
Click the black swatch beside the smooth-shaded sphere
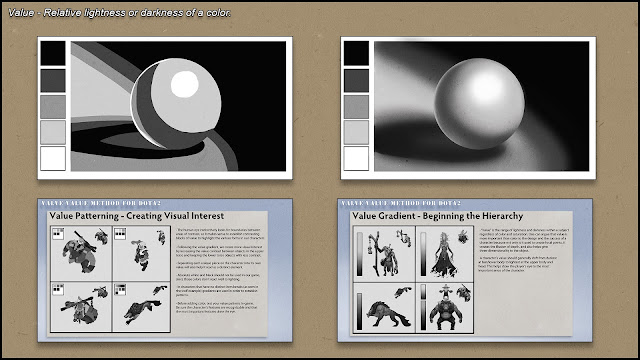[356, 53]
